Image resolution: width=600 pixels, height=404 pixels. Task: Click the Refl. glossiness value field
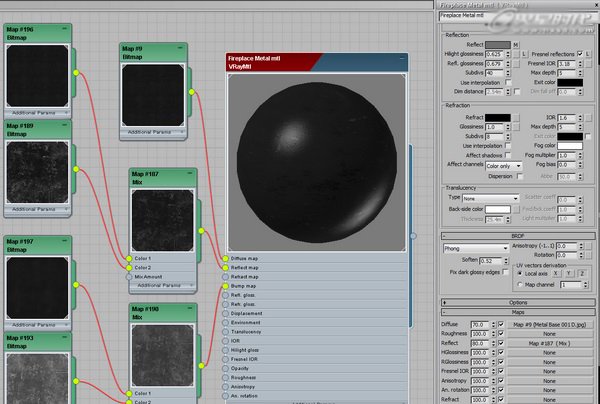(495, 64)
